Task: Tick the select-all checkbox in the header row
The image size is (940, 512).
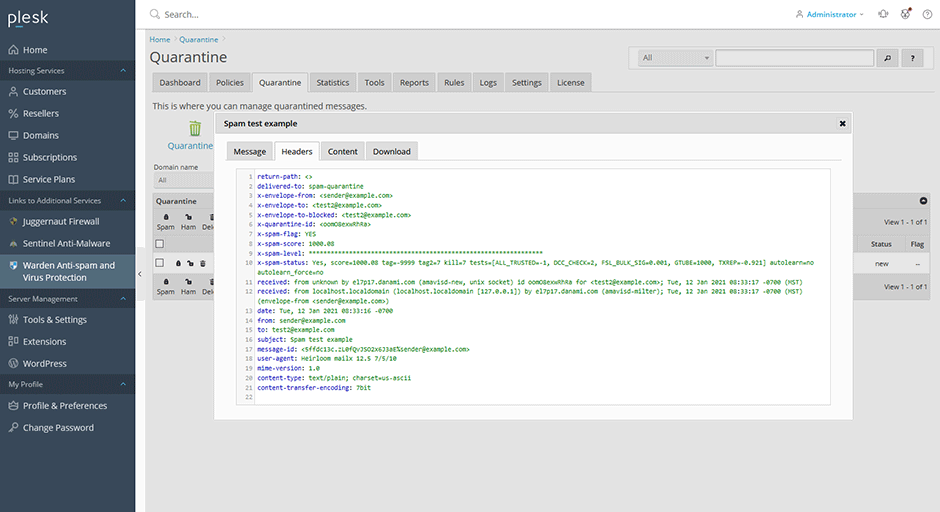Action: tap(159, 244)
